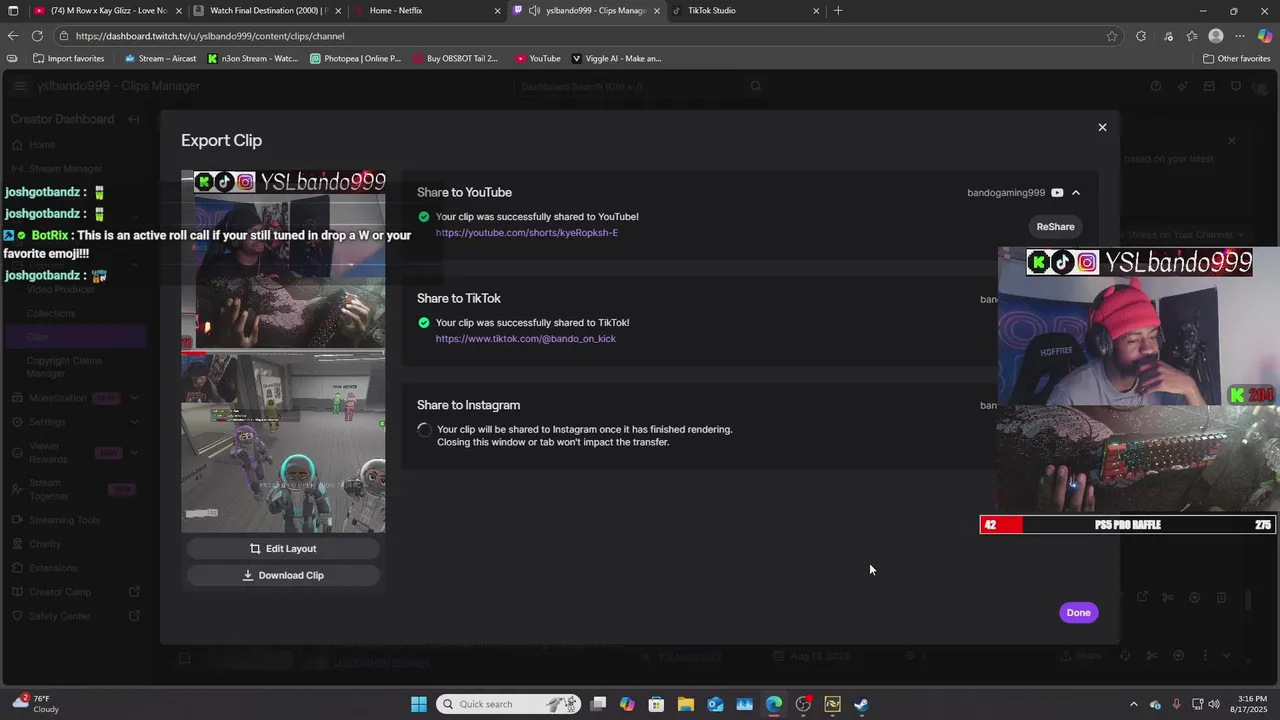Open Microsoft Edge from taskbar
This screenshot has height=720, width=1280.
coord(774,704)
